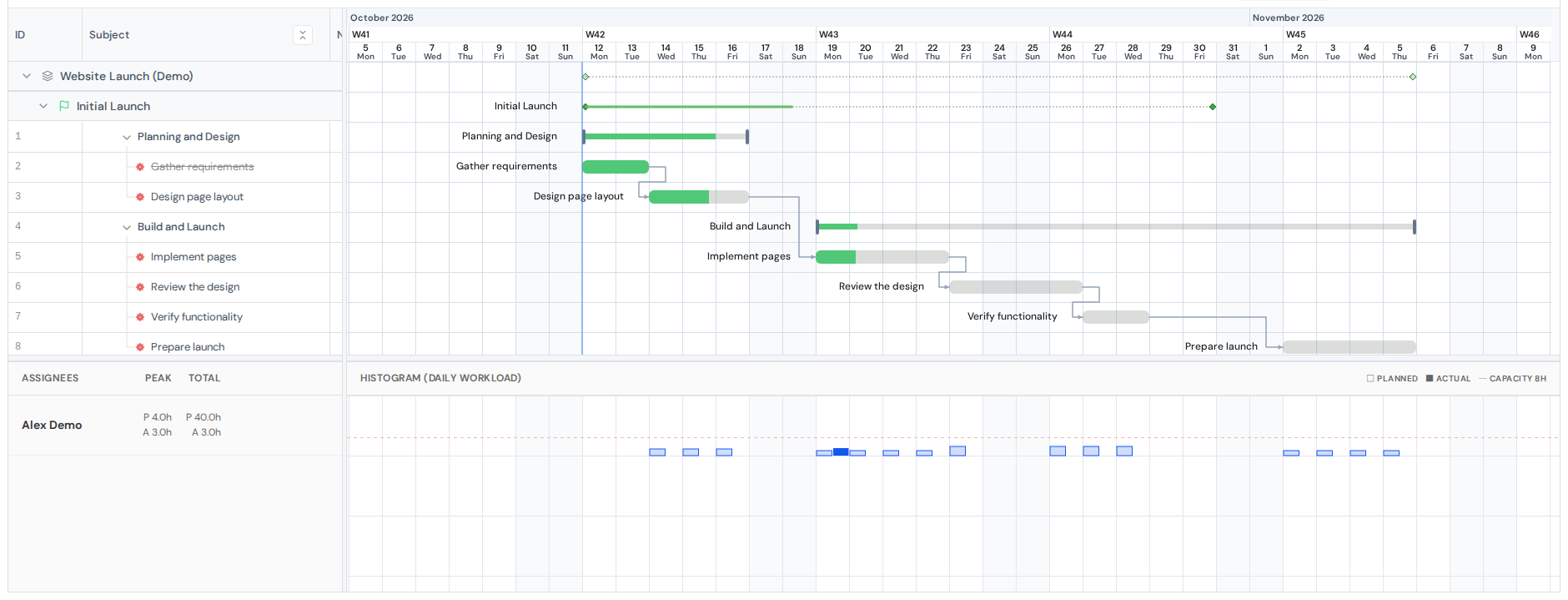Click the collapse-all button in Subject header
Screen dimensions: 1568x600
[303, 35]
